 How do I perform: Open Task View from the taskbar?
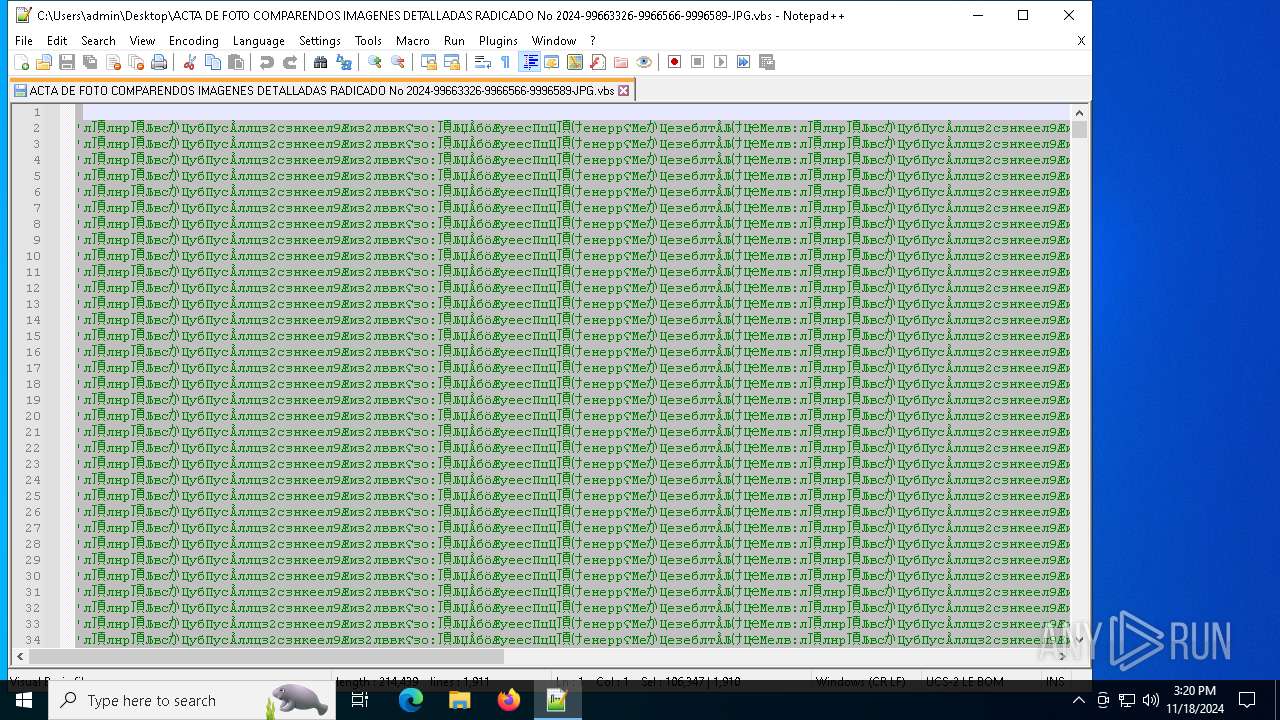360,700
